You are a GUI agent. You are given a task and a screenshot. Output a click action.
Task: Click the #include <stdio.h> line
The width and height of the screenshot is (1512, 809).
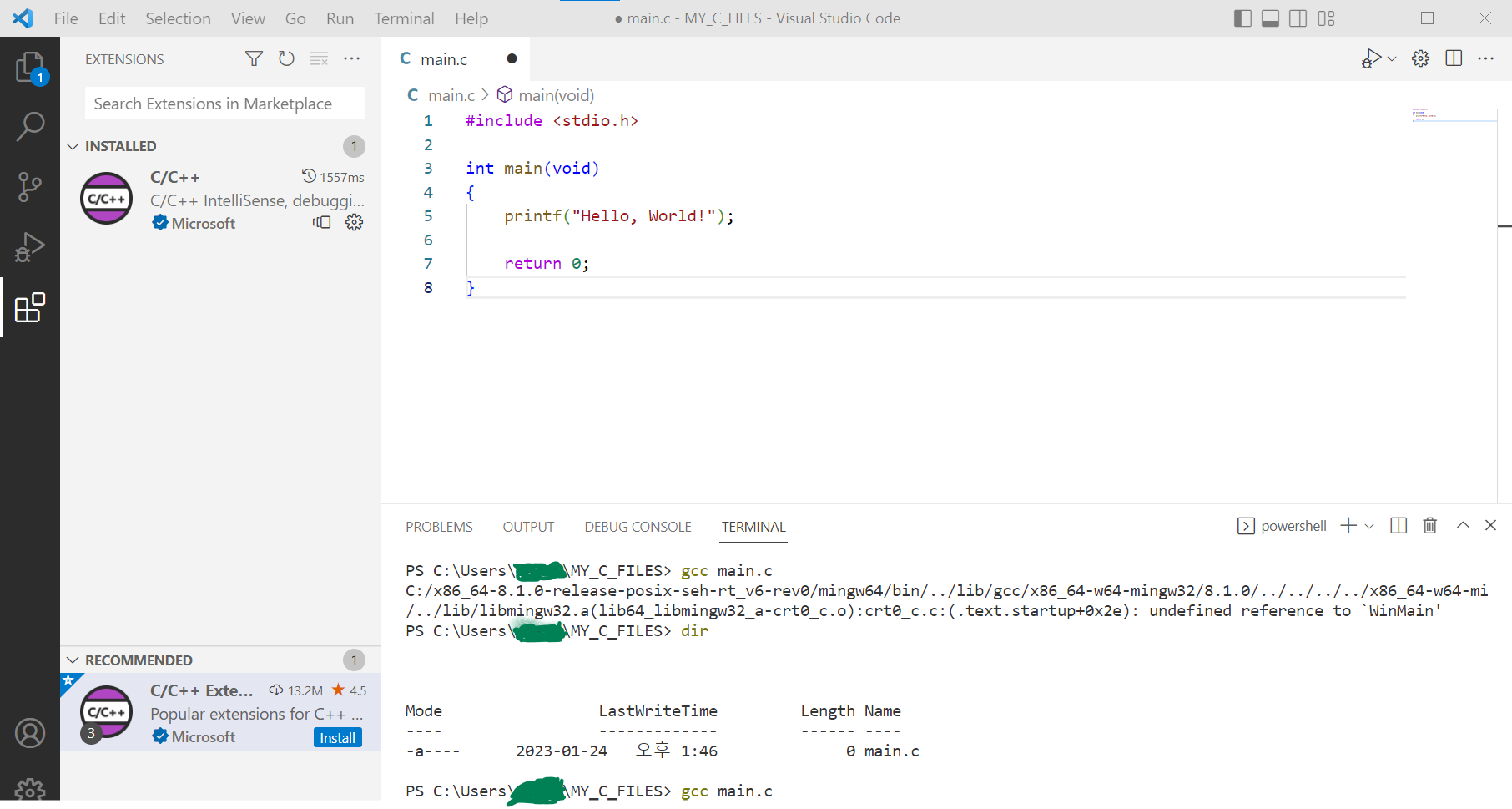tap(552, 121)
